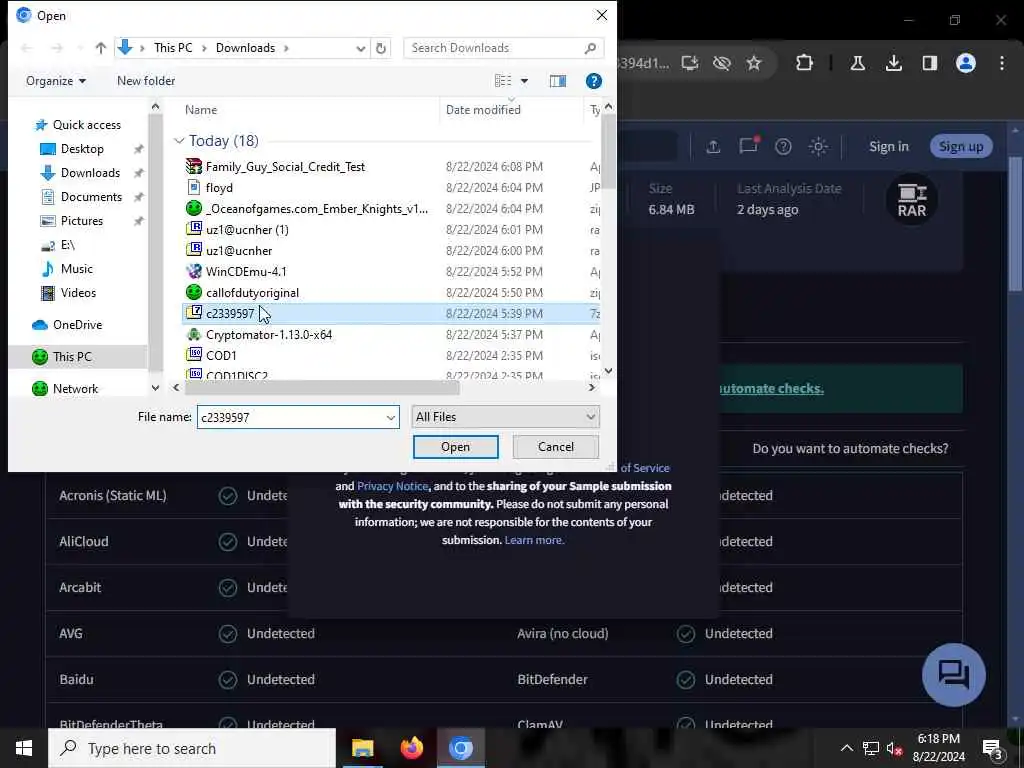Click the Search Downloads field
Viewport: 1024px width, 768px height.
click(x=503, y=48)
